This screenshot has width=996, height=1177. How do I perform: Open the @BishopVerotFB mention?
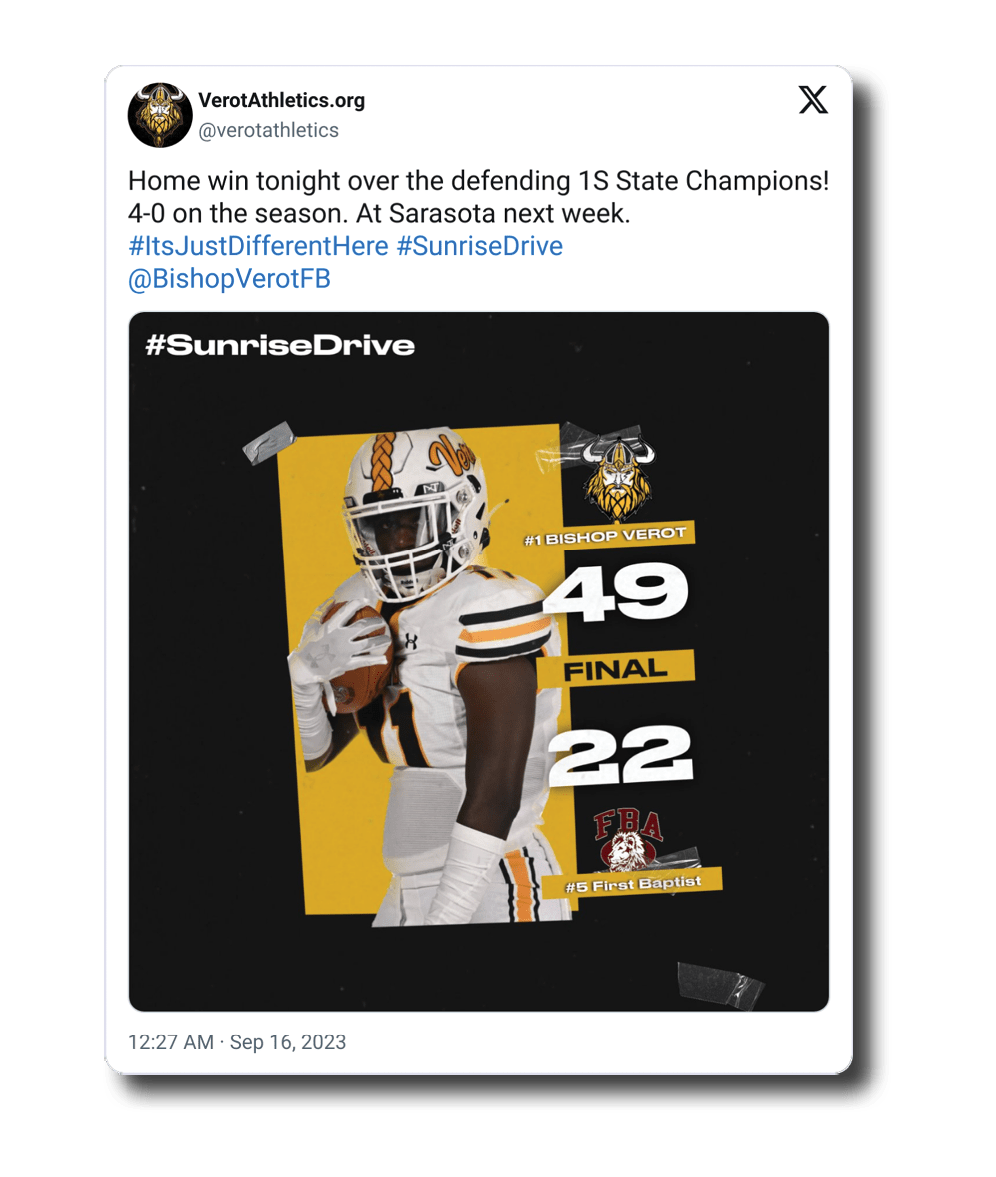(x=229, y=279)
